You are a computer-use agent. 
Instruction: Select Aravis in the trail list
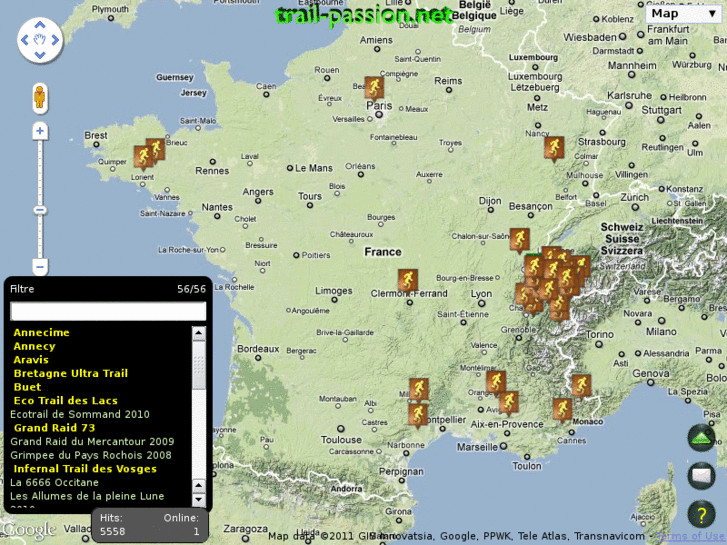(31, 360)
